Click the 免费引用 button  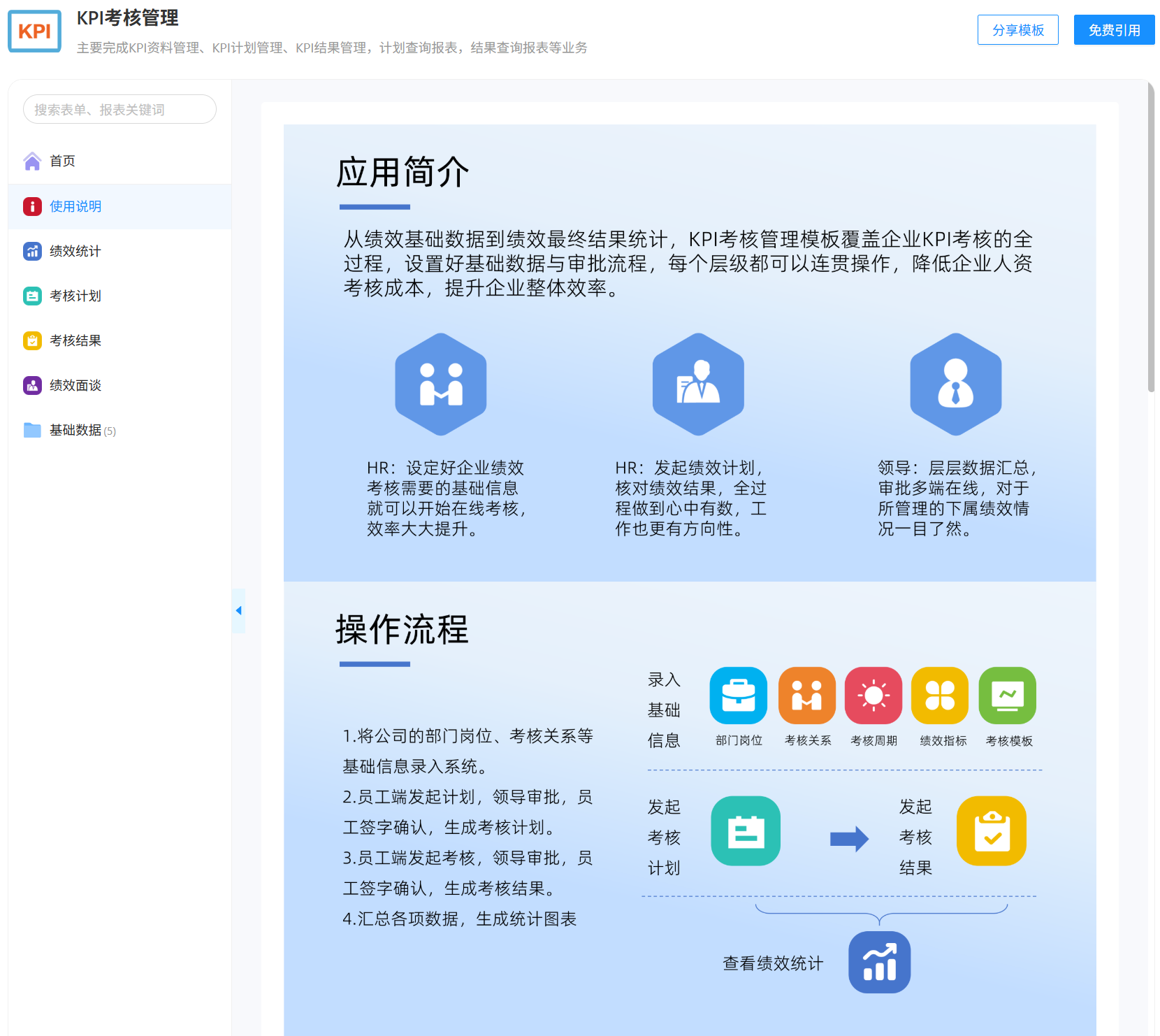pos(1114,30)
